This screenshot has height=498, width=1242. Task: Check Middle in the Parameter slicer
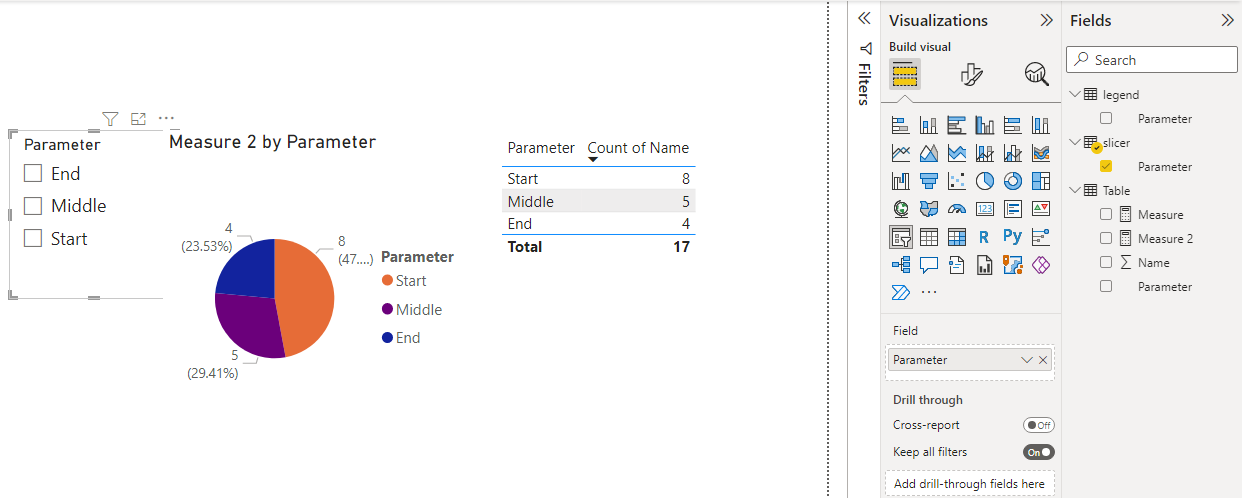pyautogui.click(x=33, y=206)
